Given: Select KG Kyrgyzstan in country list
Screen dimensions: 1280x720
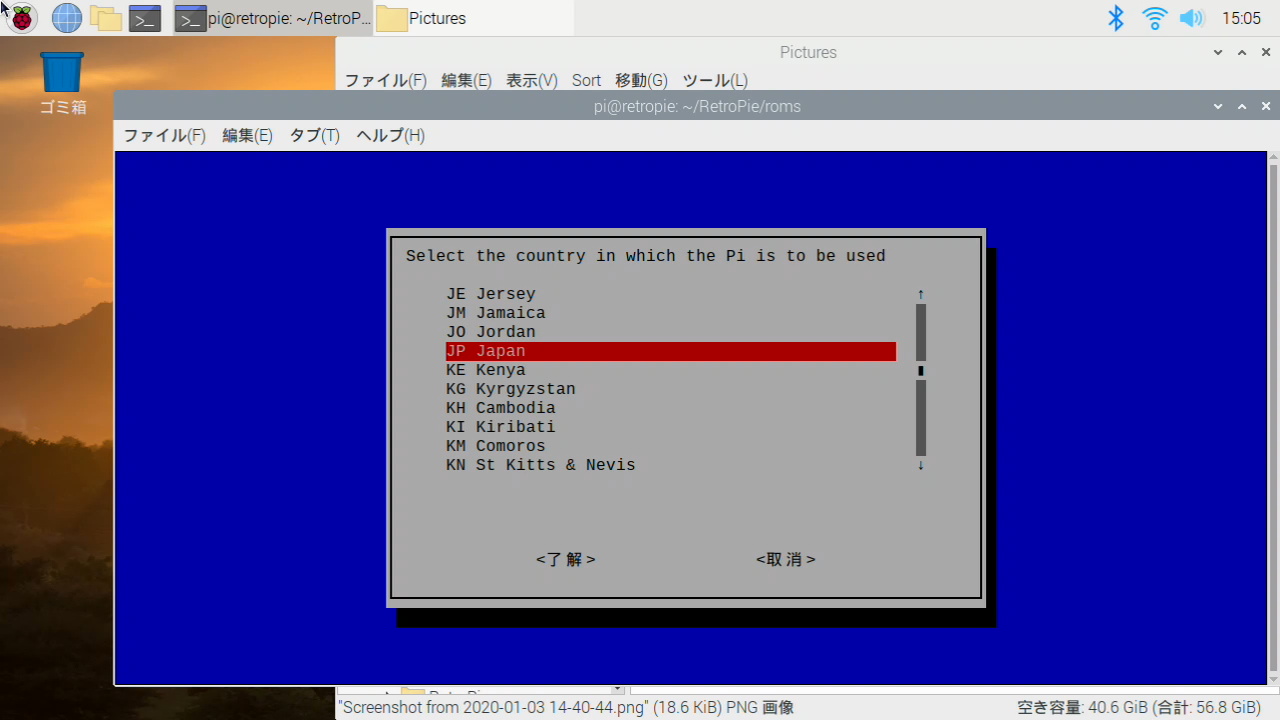Looking at the screenshot, I should click(671, 389).
